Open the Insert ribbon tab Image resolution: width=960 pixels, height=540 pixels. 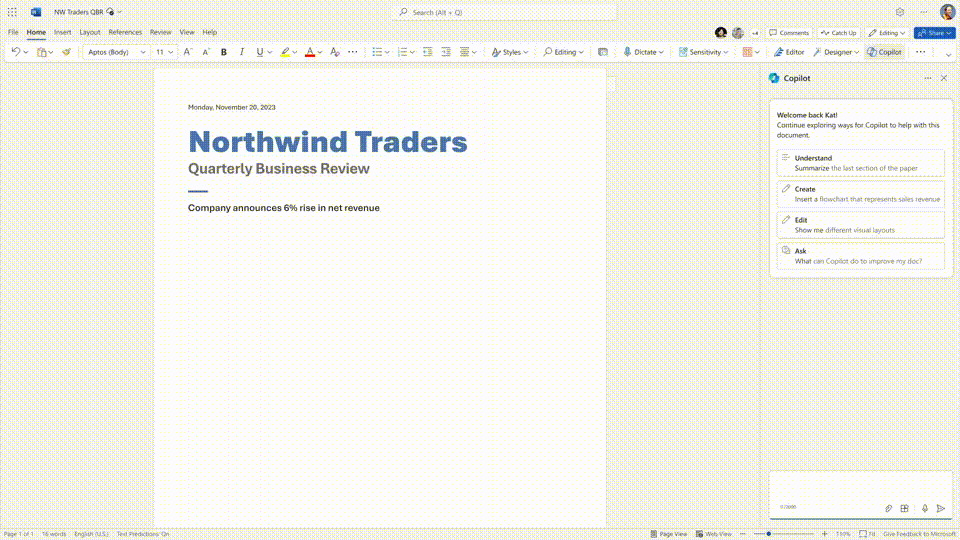62,32
